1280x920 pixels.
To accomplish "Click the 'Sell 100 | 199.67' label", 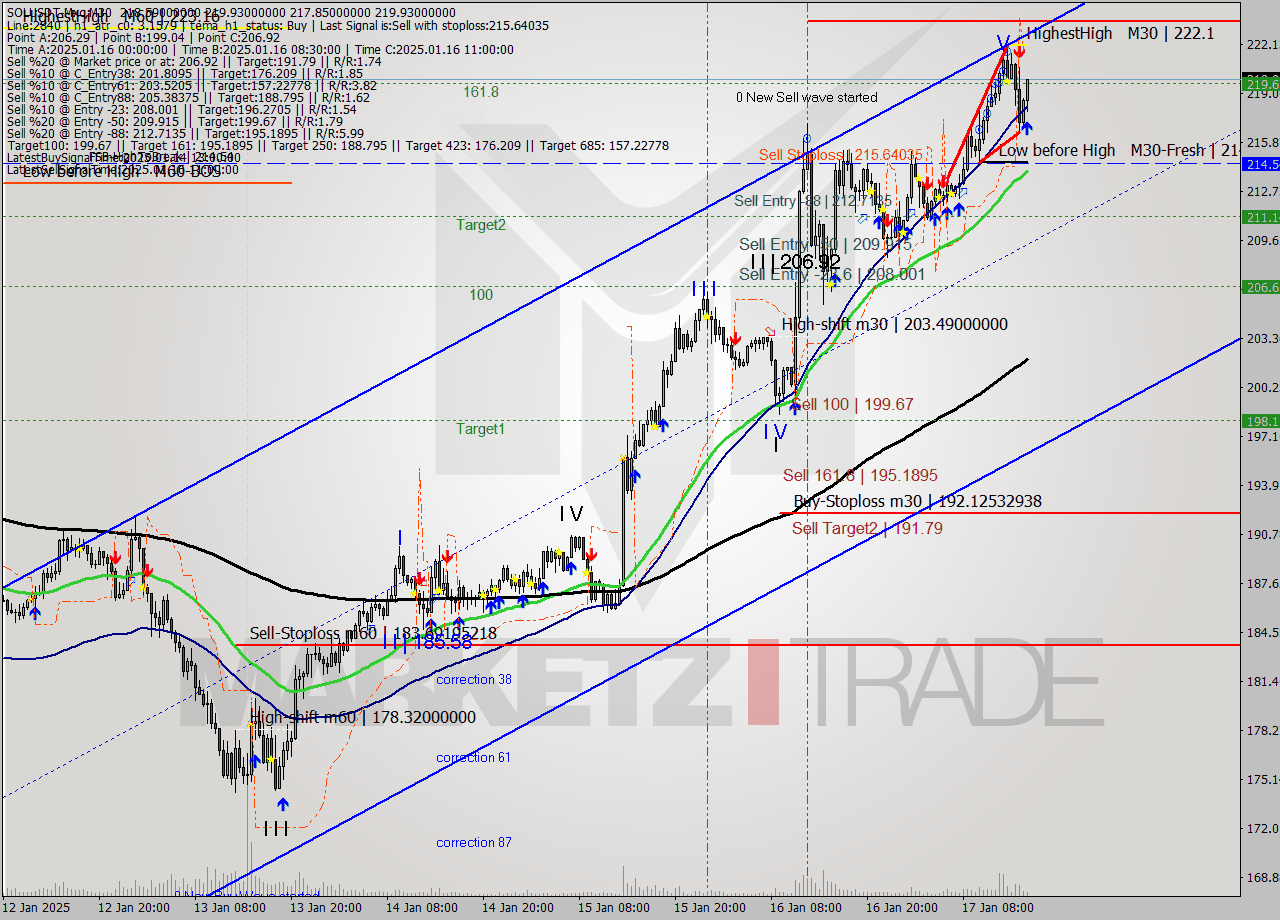I will (853, 404).
